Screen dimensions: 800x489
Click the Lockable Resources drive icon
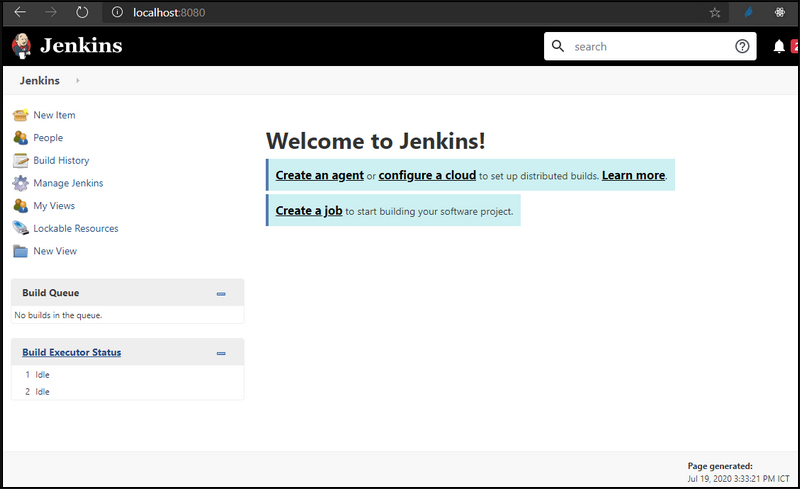tap(20, 228)
